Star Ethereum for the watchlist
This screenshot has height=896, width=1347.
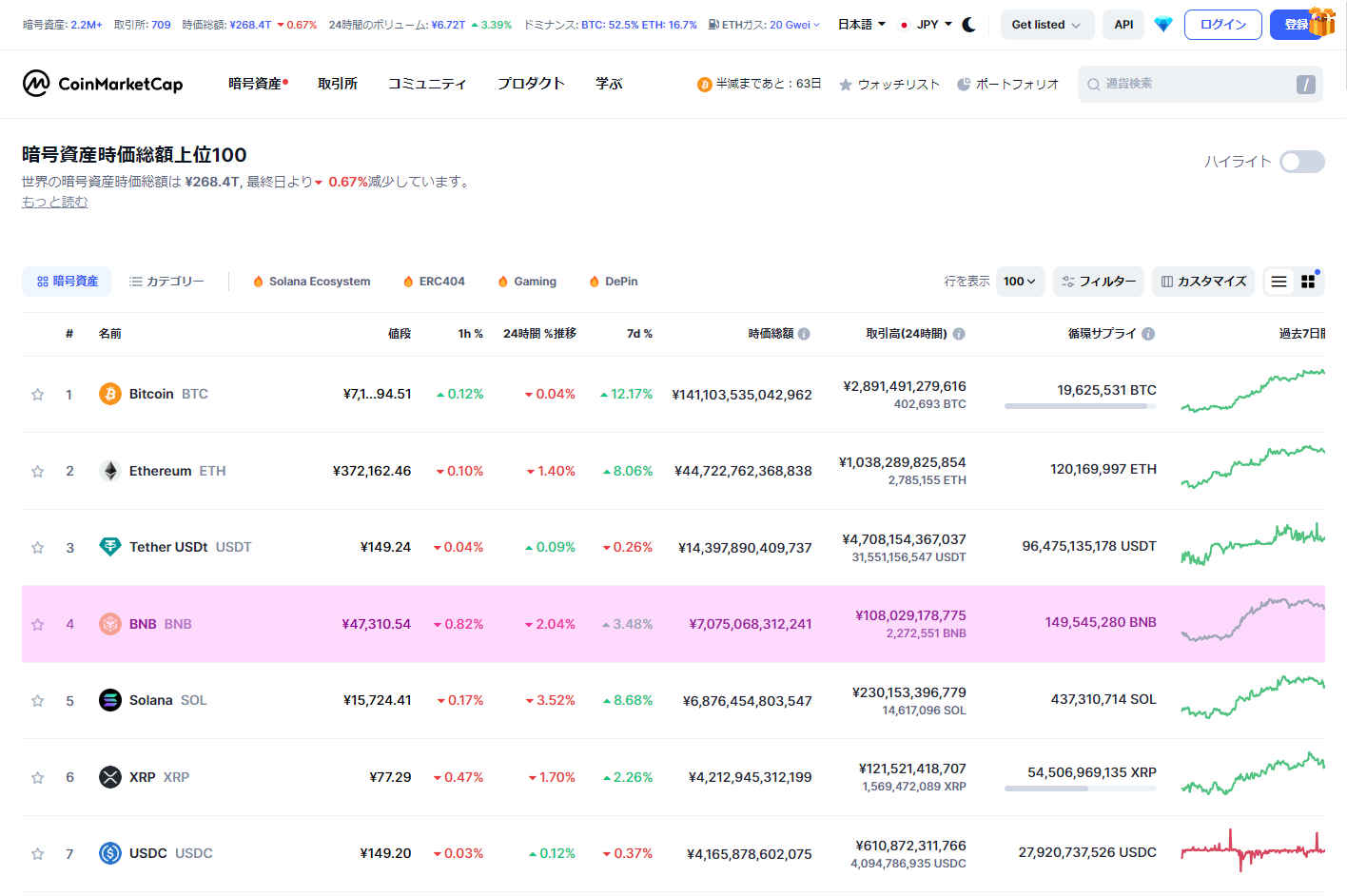pyautogui.click(x=38, y=471)
